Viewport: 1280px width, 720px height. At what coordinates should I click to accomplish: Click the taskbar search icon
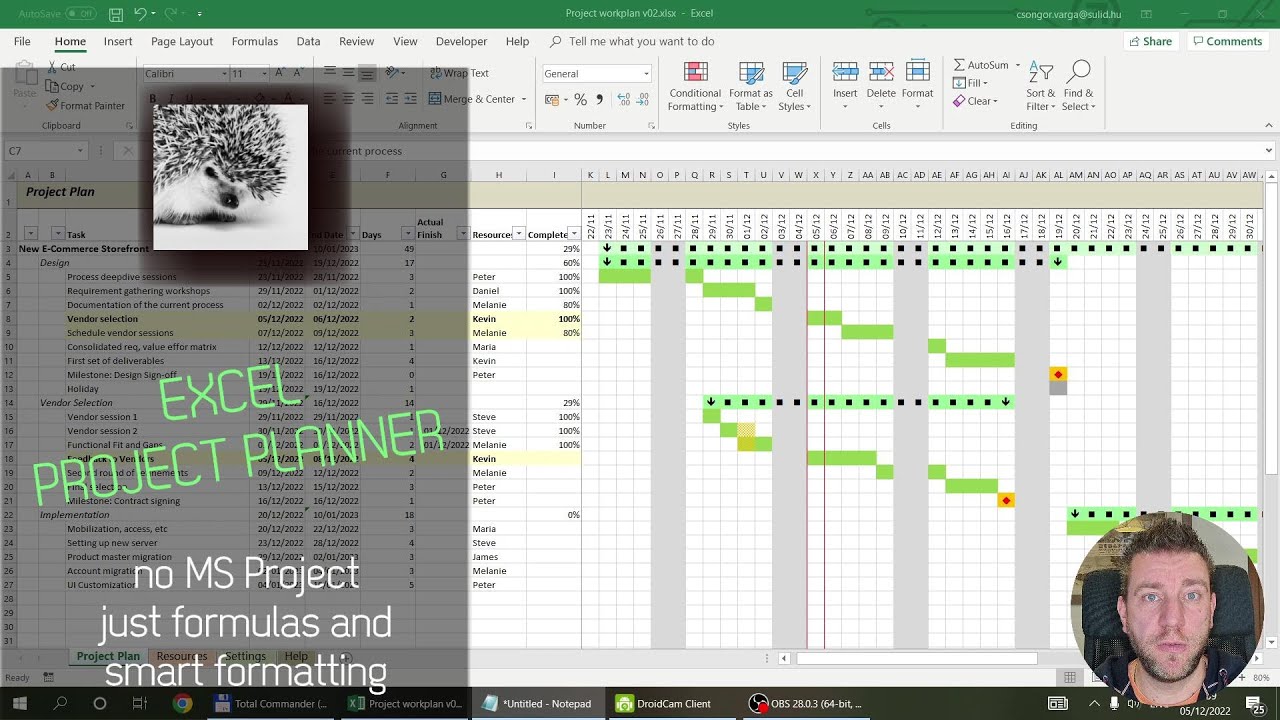[60, 703]
